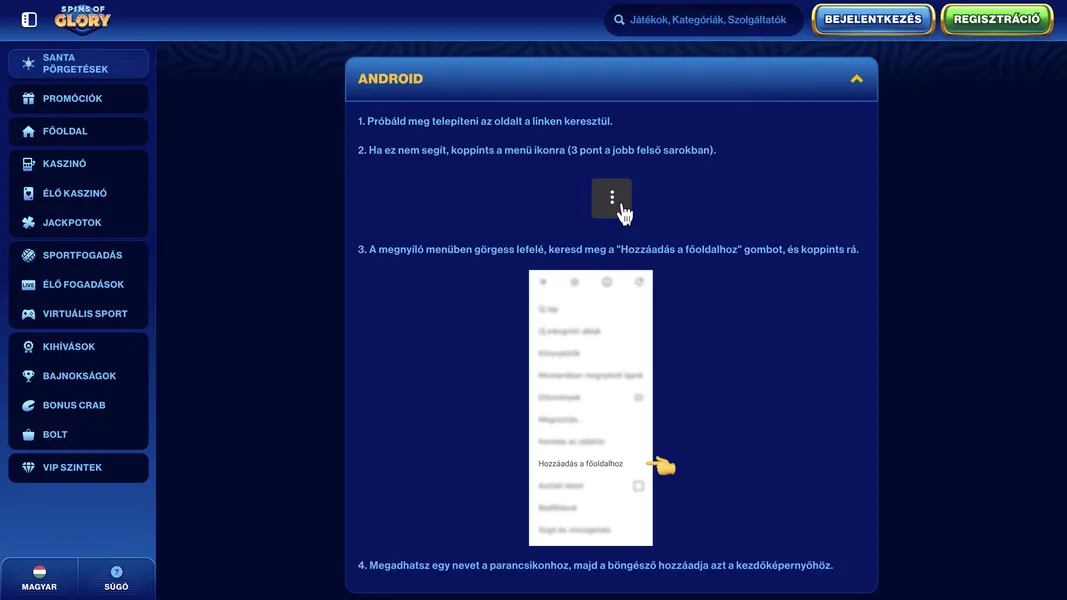1067x600 pixels.
Task: Open the Magyar language selector
Action: tap(40, 579)
